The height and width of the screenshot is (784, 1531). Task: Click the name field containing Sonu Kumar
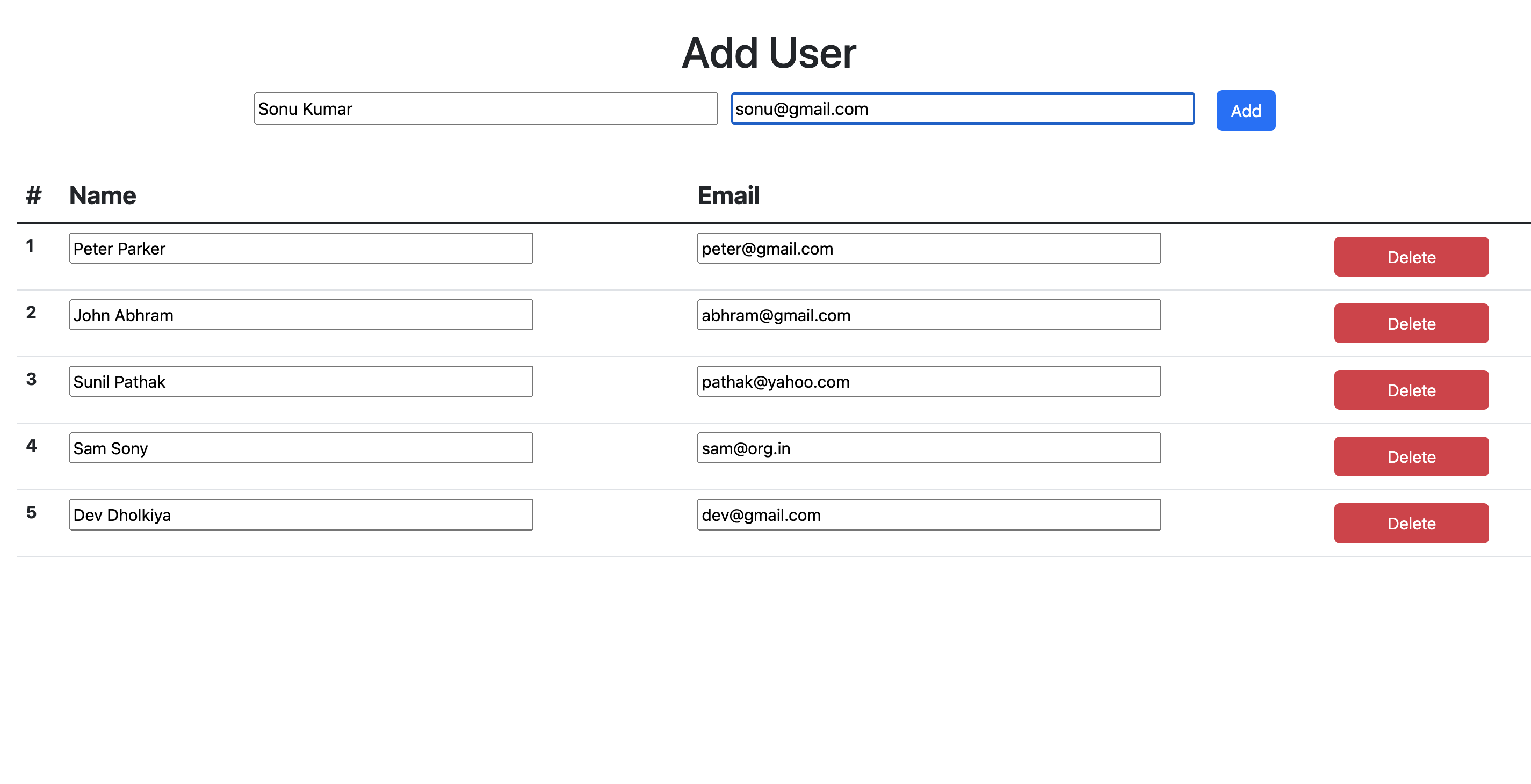[486, 108]
